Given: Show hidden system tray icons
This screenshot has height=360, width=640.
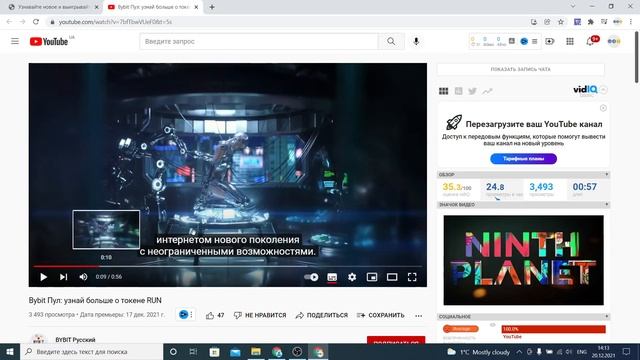Looking at the screenshot, I should pyautogui.click(x=519, y=351).
